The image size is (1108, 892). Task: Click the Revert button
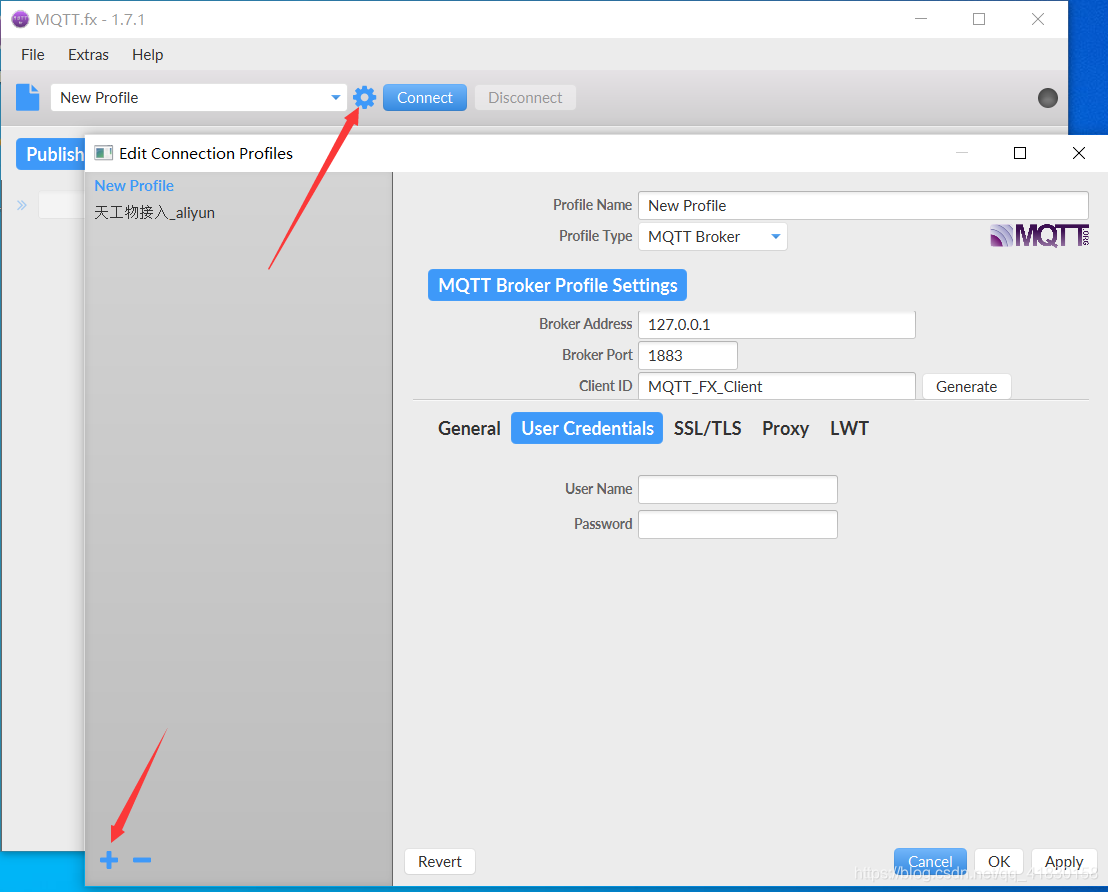440,862
